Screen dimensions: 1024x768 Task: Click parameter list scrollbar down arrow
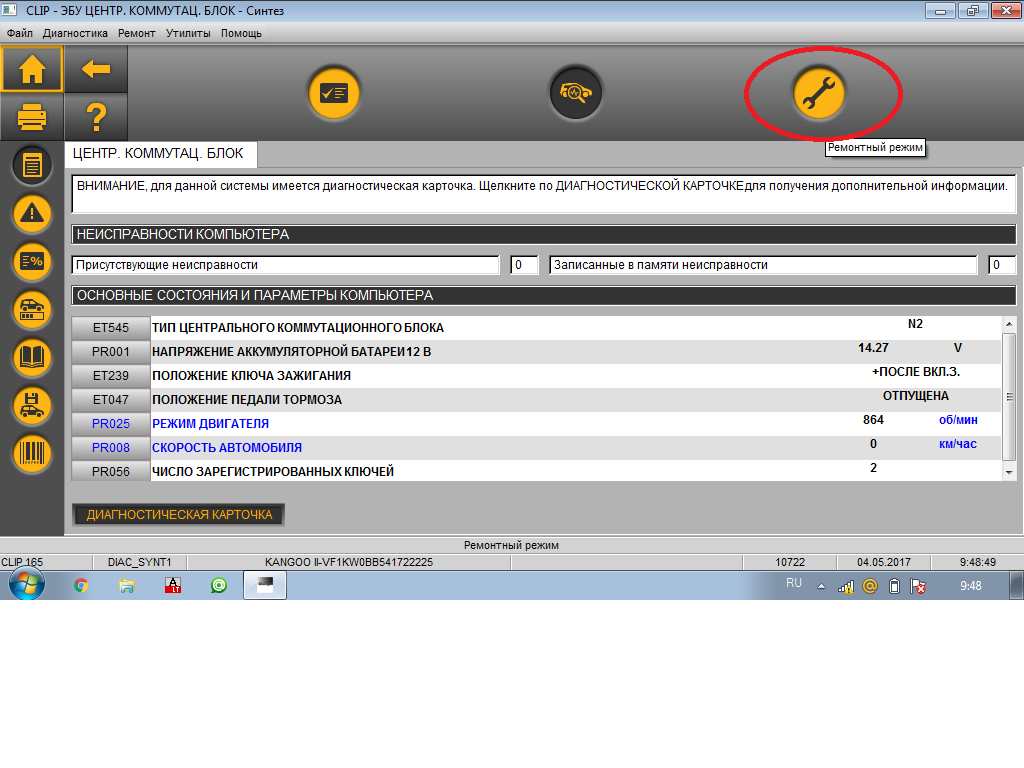(1009, 473)
